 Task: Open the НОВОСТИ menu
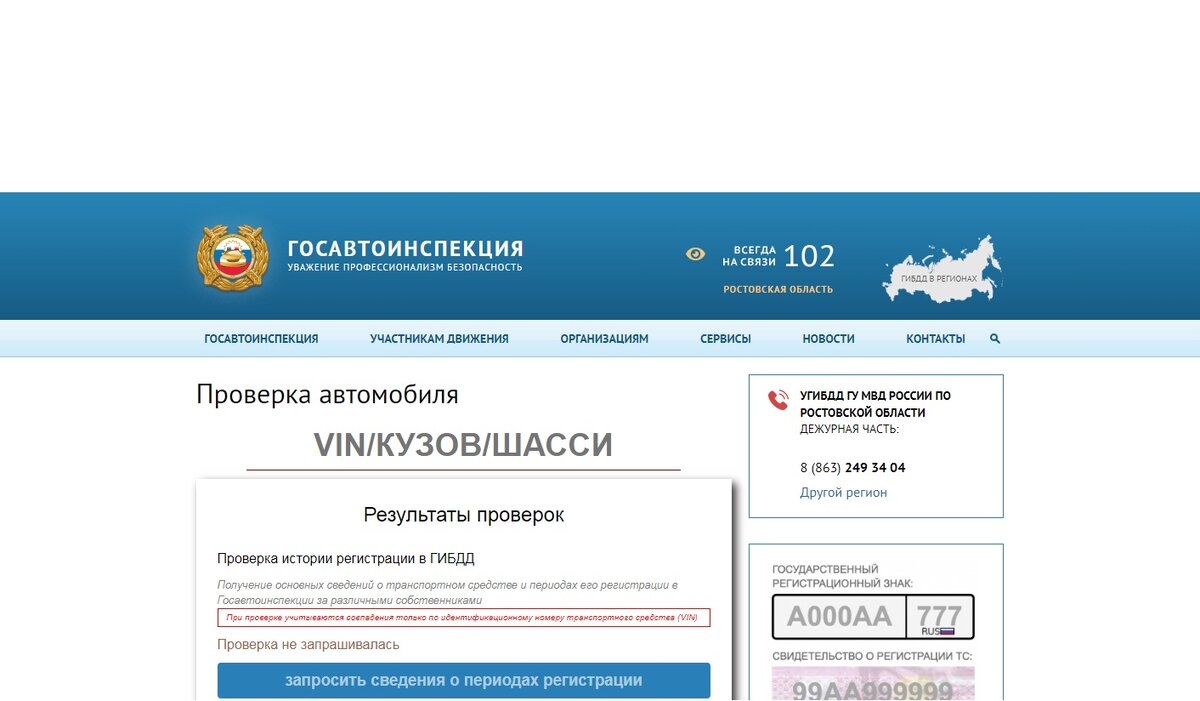pos(827,338)
